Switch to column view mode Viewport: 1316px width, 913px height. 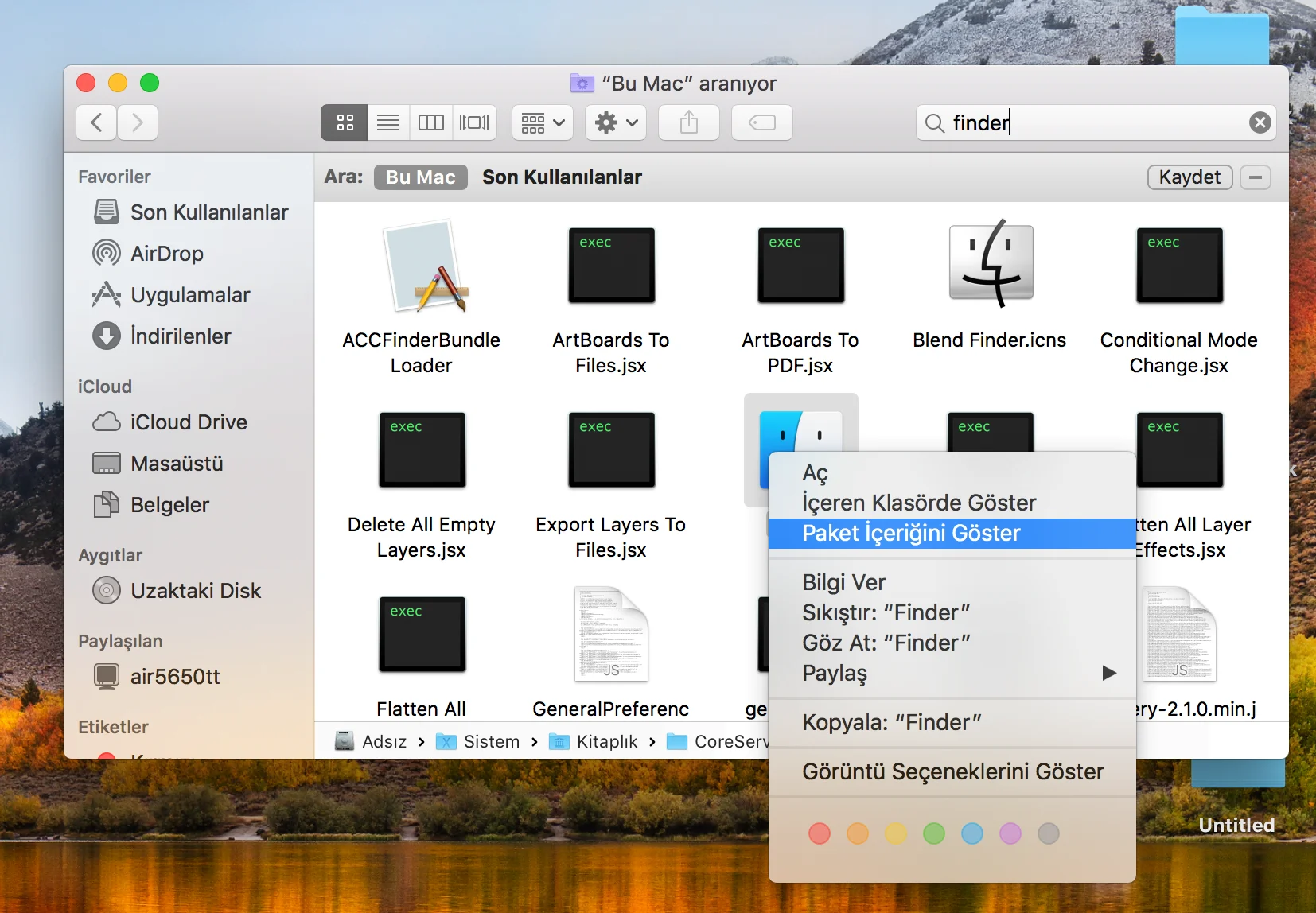click(x=431, y=122)
